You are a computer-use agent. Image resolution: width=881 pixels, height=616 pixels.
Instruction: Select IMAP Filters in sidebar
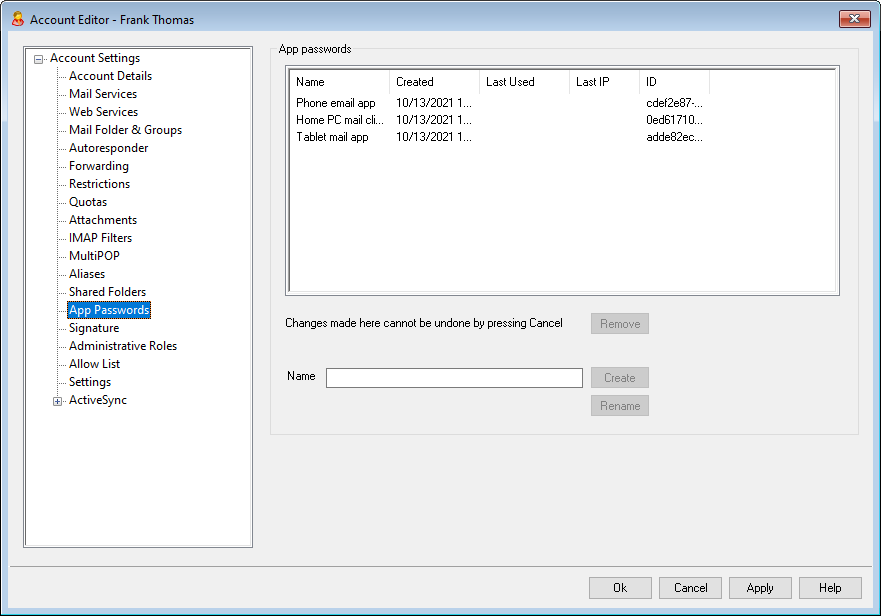point(100,238)
